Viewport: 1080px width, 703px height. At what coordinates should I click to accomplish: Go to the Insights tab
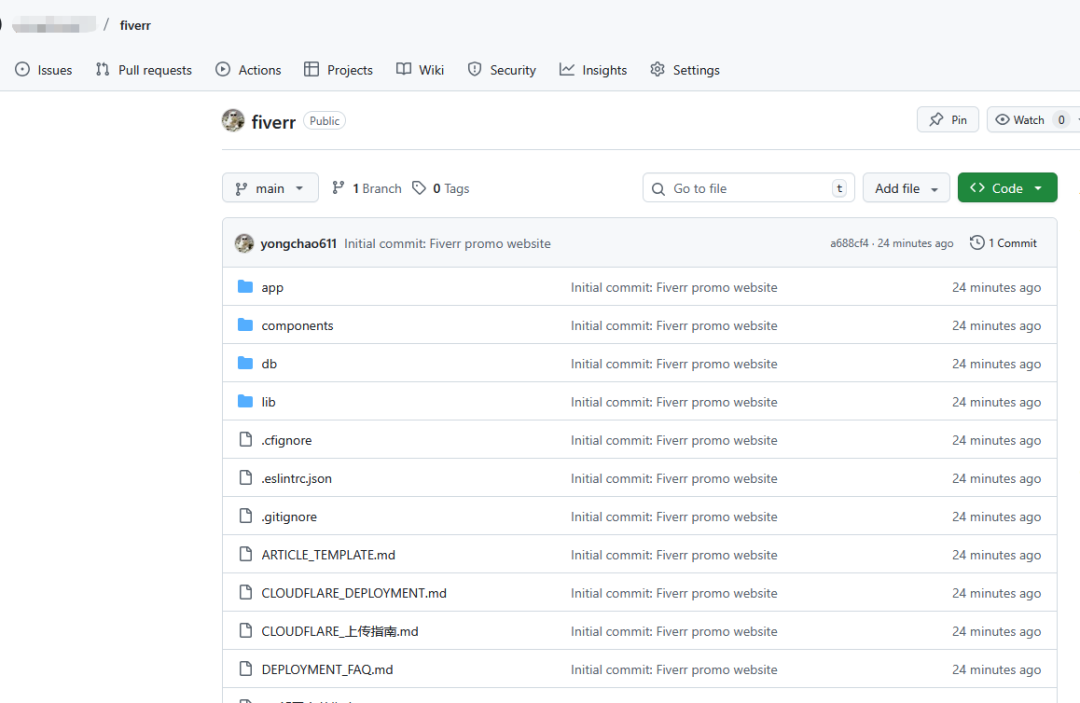point(593,70)
